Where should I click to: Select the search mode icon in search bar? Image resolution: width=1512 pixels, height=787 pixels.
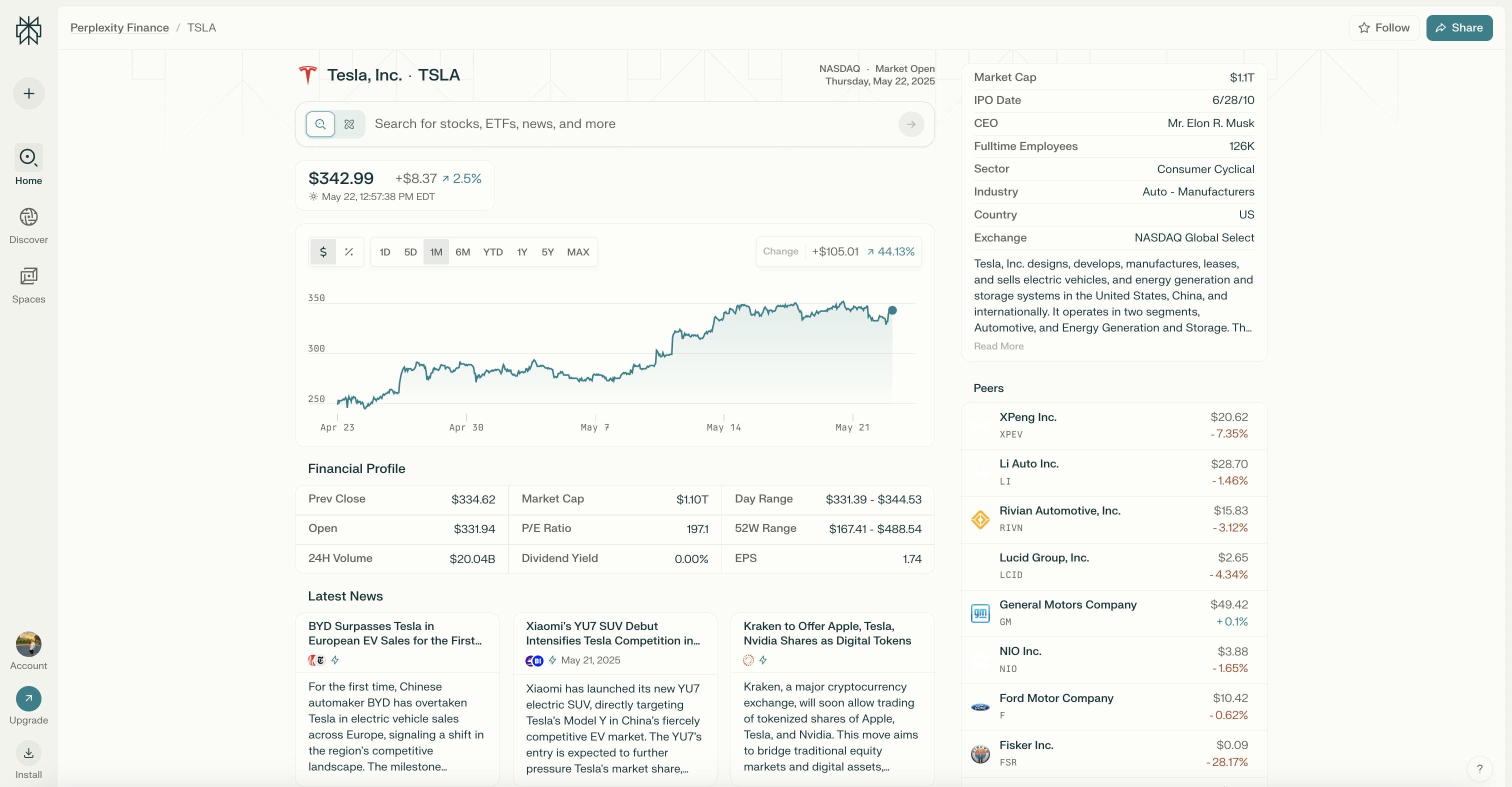click(320, 124)
